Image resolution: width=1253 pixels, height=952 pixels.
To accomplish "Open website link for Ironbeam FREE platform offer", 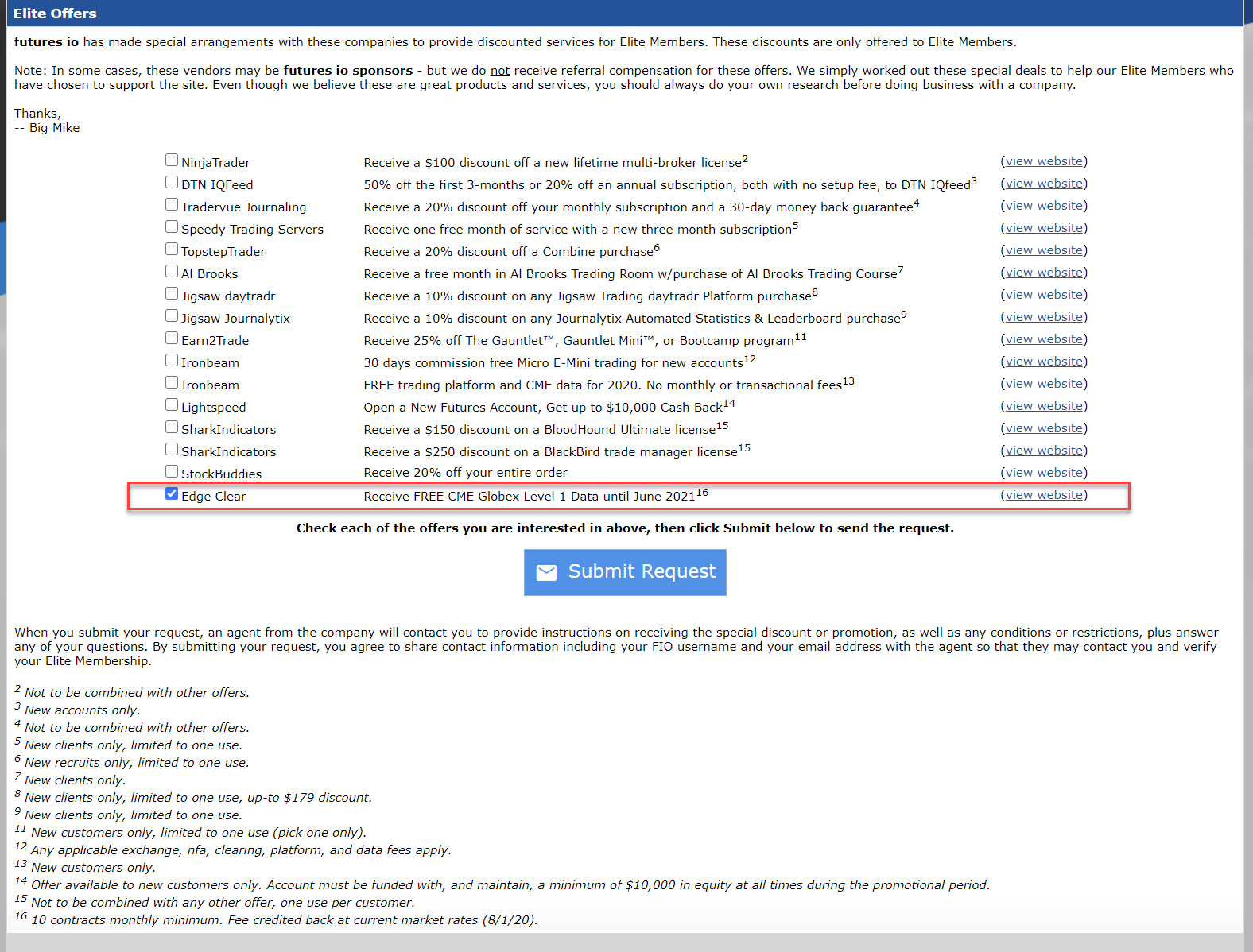I will pyautogui.click(x=1044, y=384).
